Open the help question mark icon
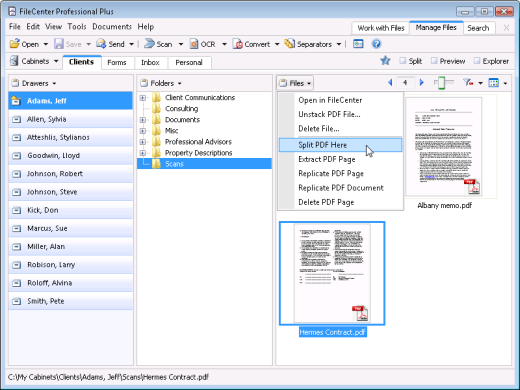Screen dimensions: 520x390 point(376,44)
